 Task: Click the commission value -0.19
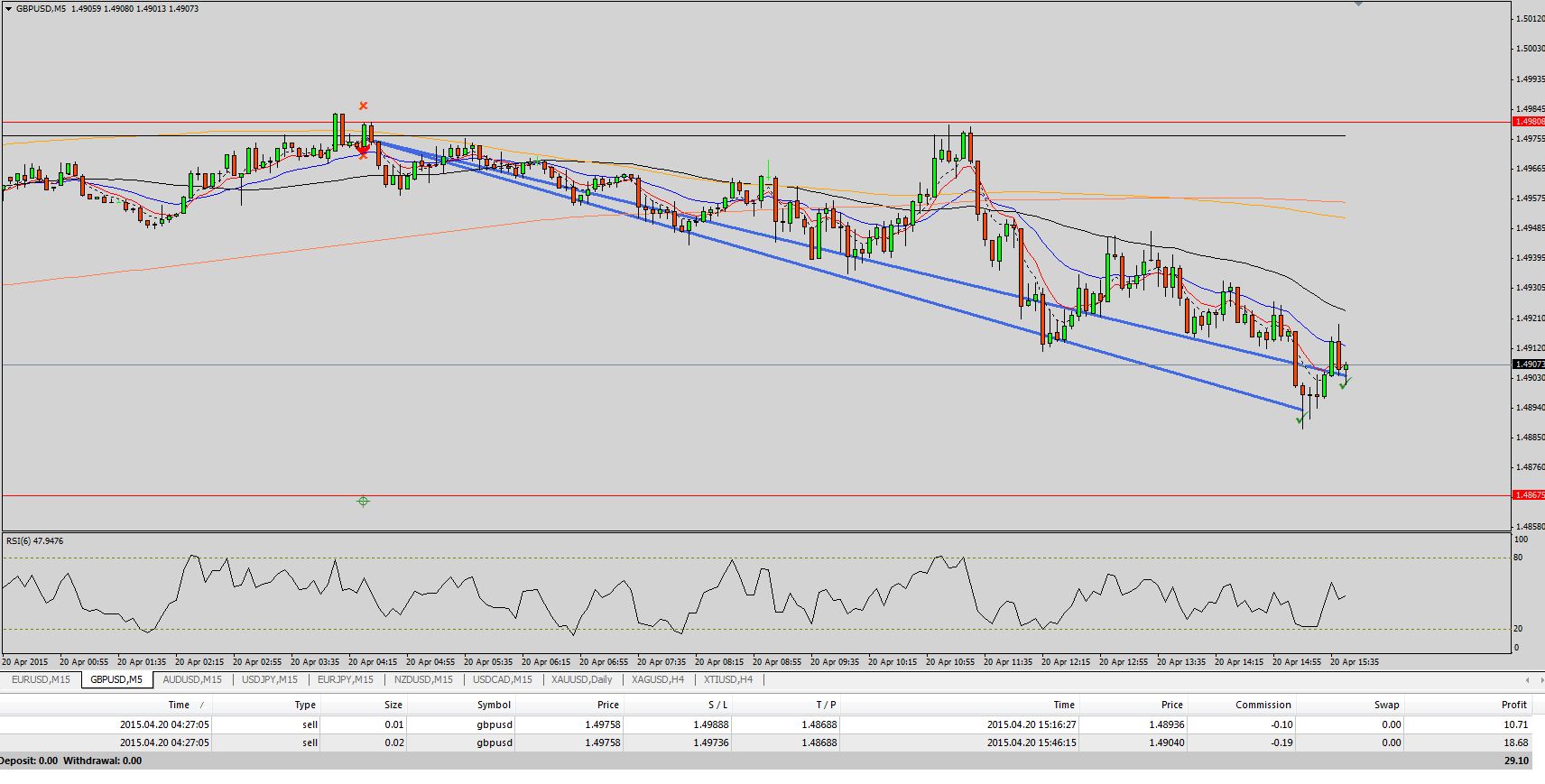coord(1281,742)
